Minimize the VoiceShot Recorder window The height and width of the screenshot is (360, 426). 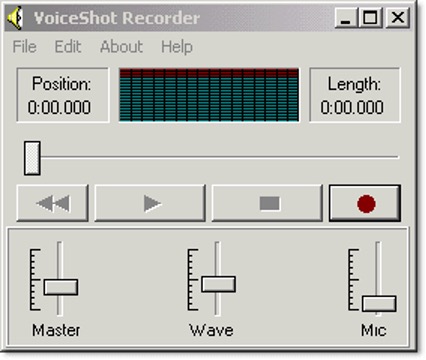346,17
